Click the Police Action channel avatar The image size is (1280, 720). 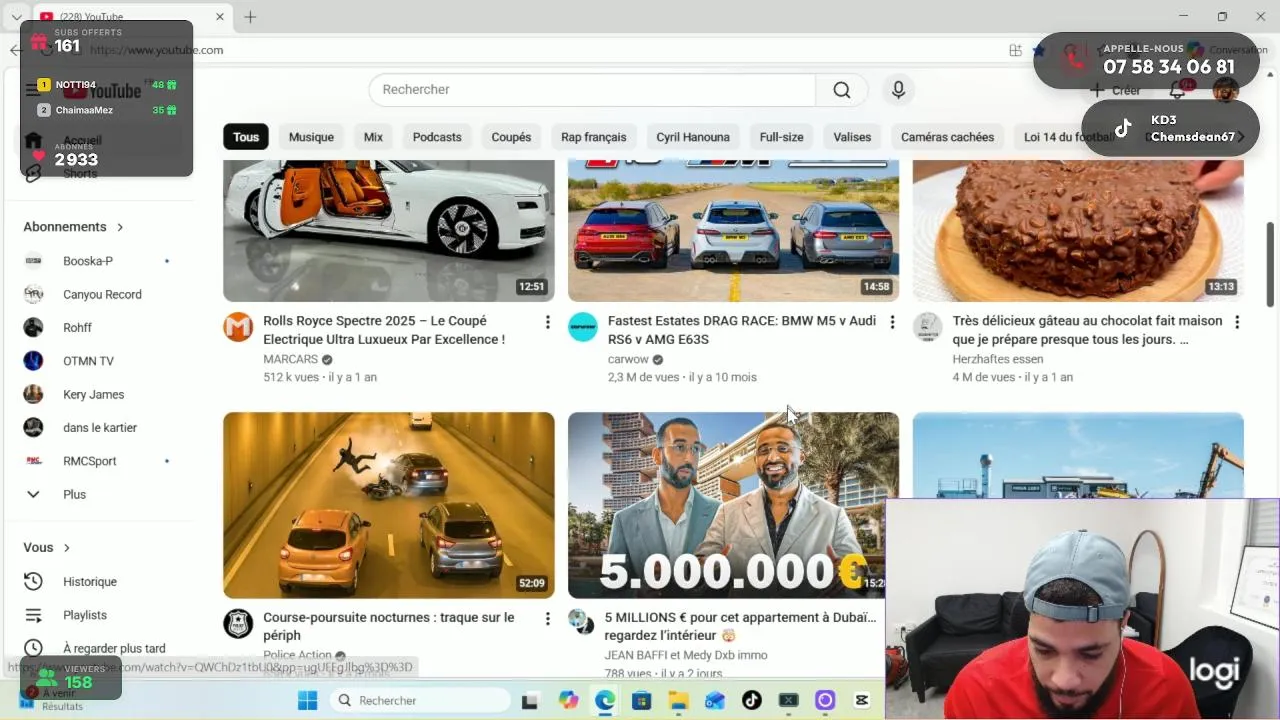click(x=238, y=624)
